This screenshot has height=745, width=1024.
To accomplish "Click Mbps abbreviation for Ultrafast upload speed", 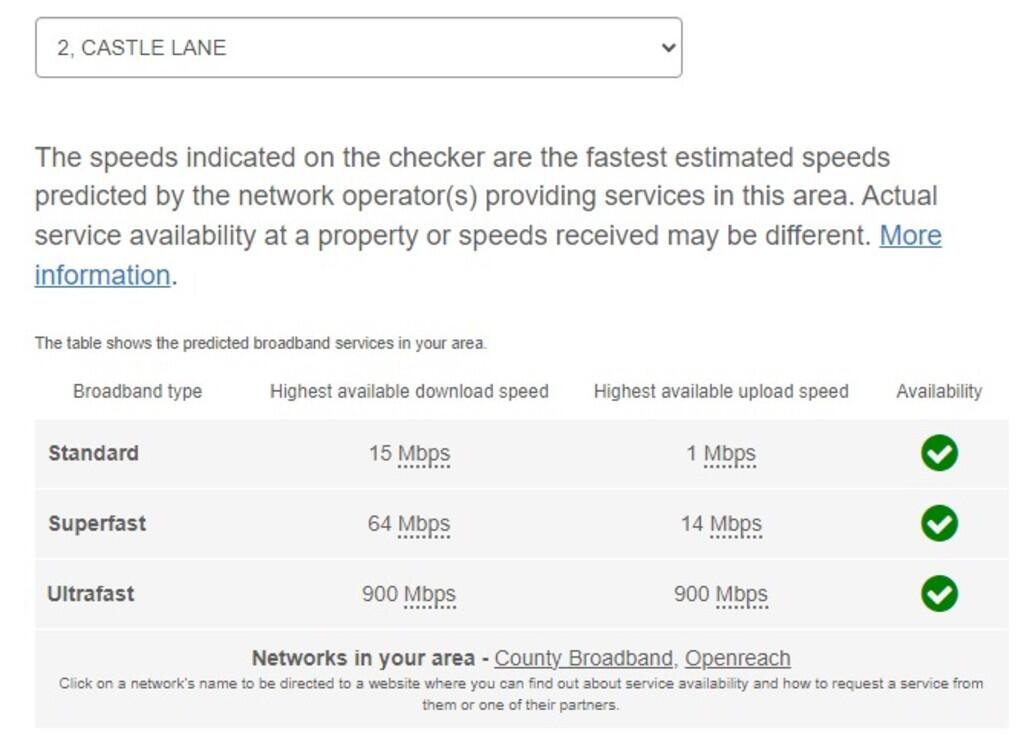I will [x=741, y=594].
